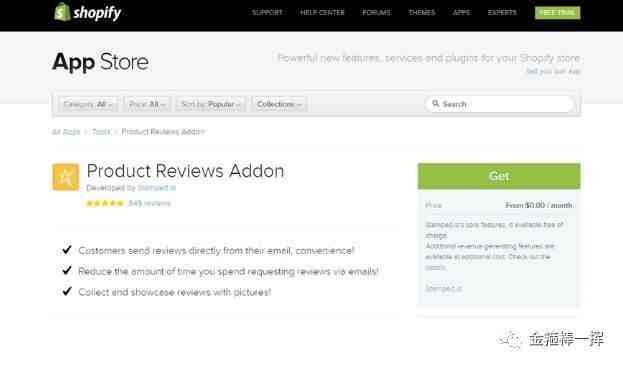The width and height of the screenshot is (623, 365).
Task: Click the green Free Trial button
Action: tap(557, 13)
